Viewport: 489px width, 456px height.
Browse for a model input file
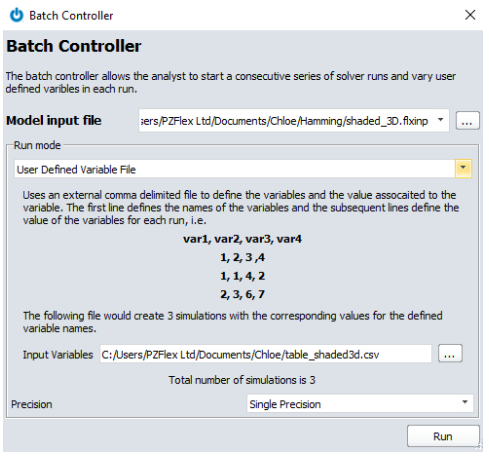click(467, 120)
